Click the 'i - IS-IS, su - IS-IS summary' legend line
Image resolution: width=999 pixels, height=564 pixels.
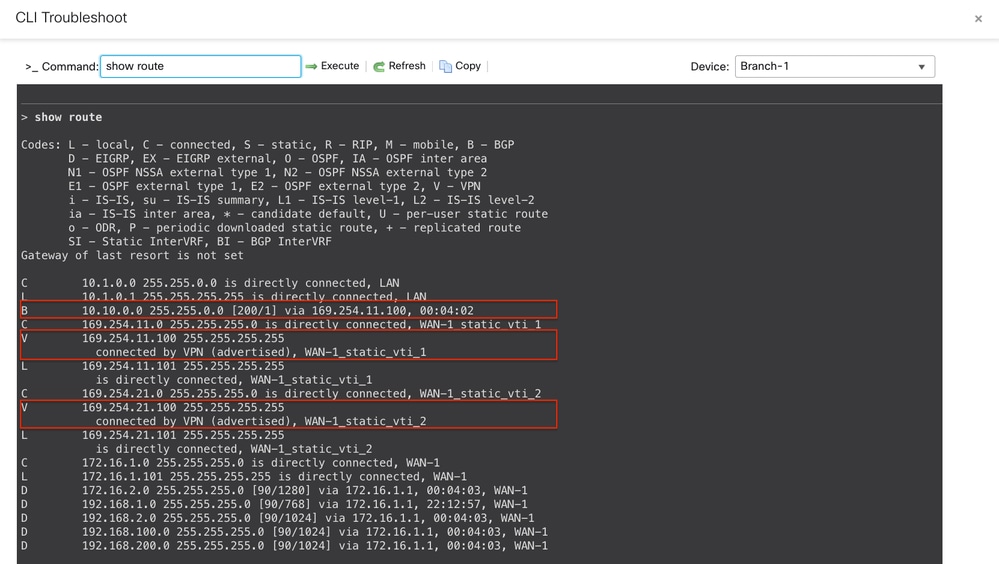[301, 200]
